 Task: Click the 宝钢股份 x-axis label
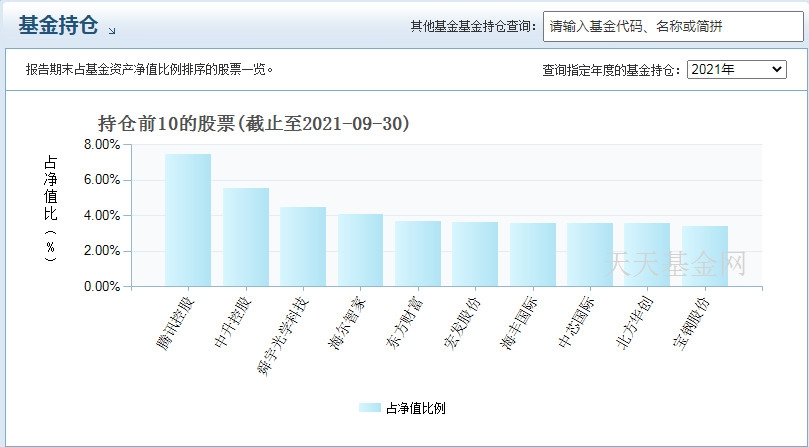coord(692,322)
